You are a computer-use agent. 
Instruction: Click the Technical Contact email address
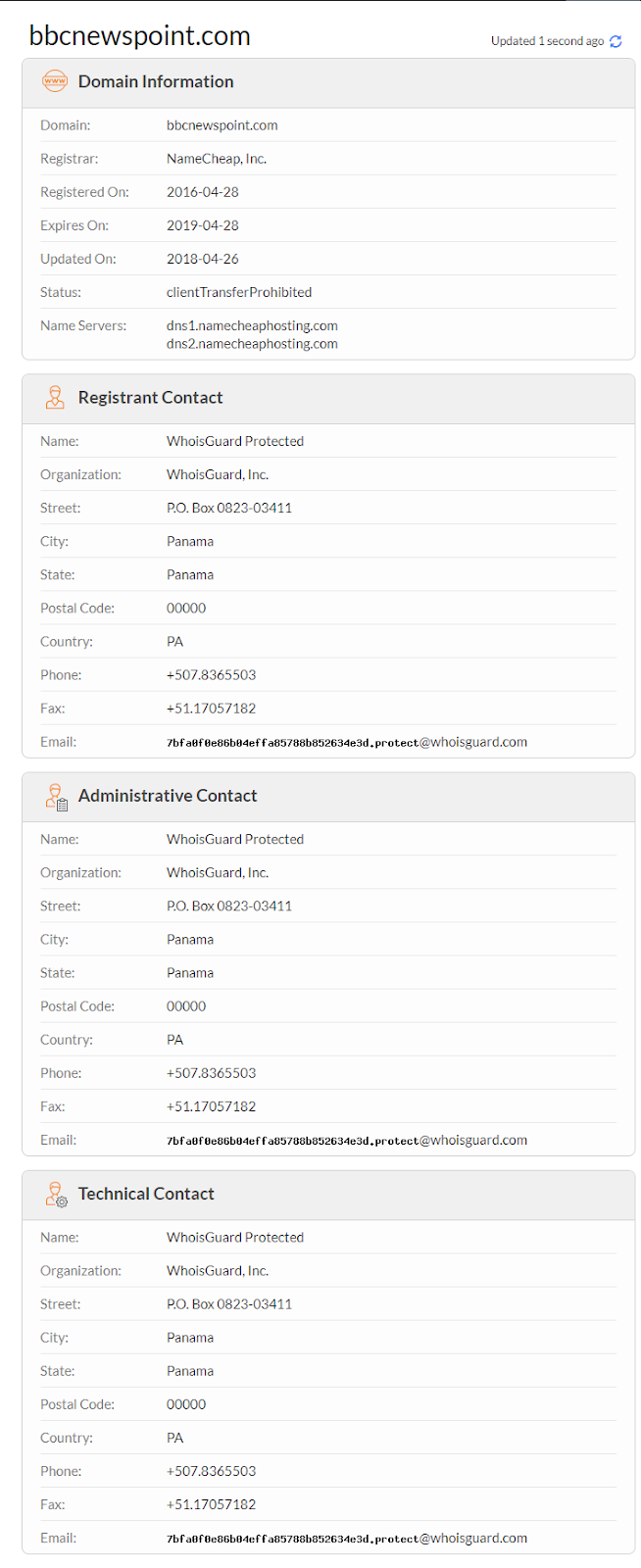click(x=347, y=1538)
